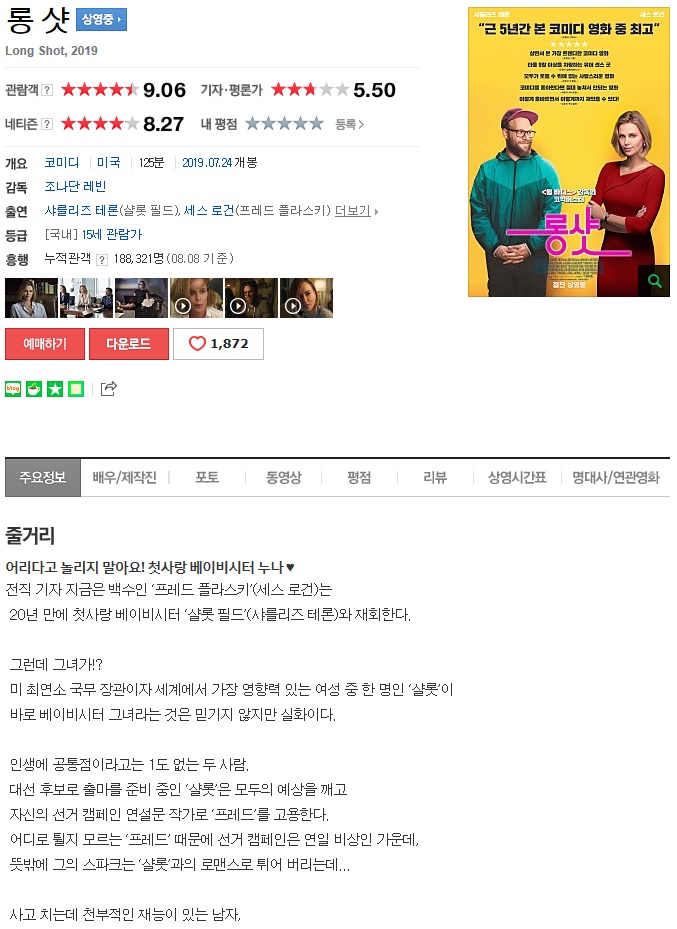Open the 상영중 dropdown badge

[x=101, y=20]
